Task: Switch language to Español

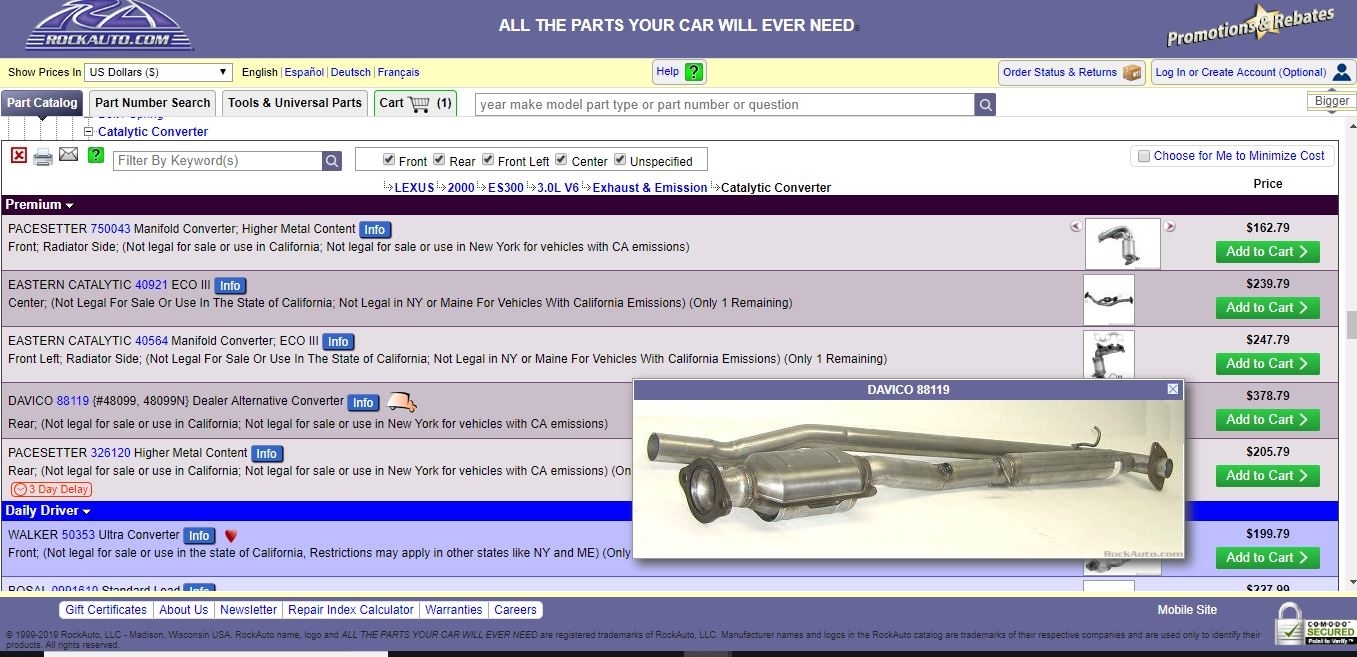Action: pyautogui.click(x=304, y=73)
